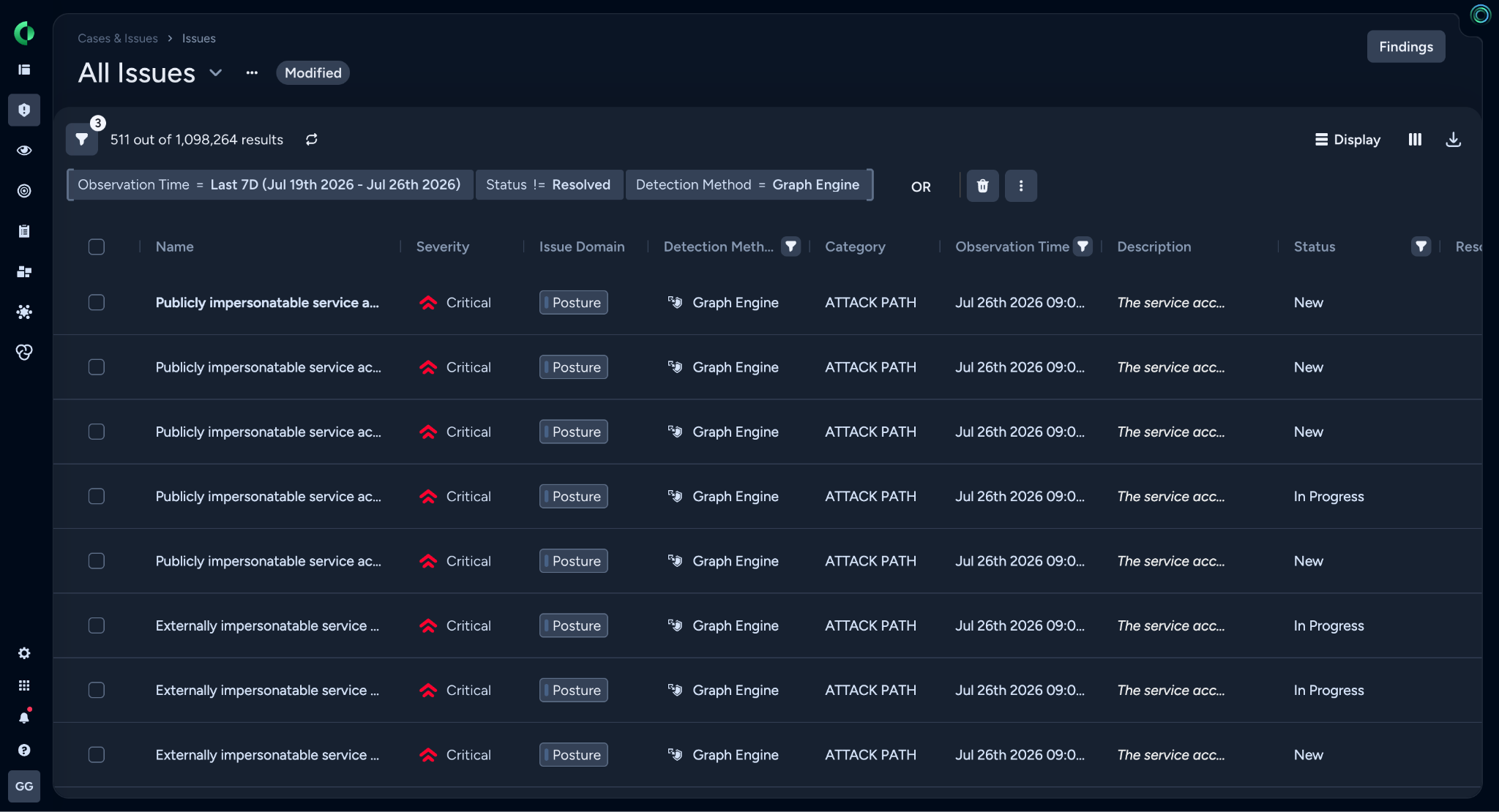Click ATTACK PATH in the first row
This screenshot has width=1499, height=812.
pyautogui.click(x=870, y=302)
